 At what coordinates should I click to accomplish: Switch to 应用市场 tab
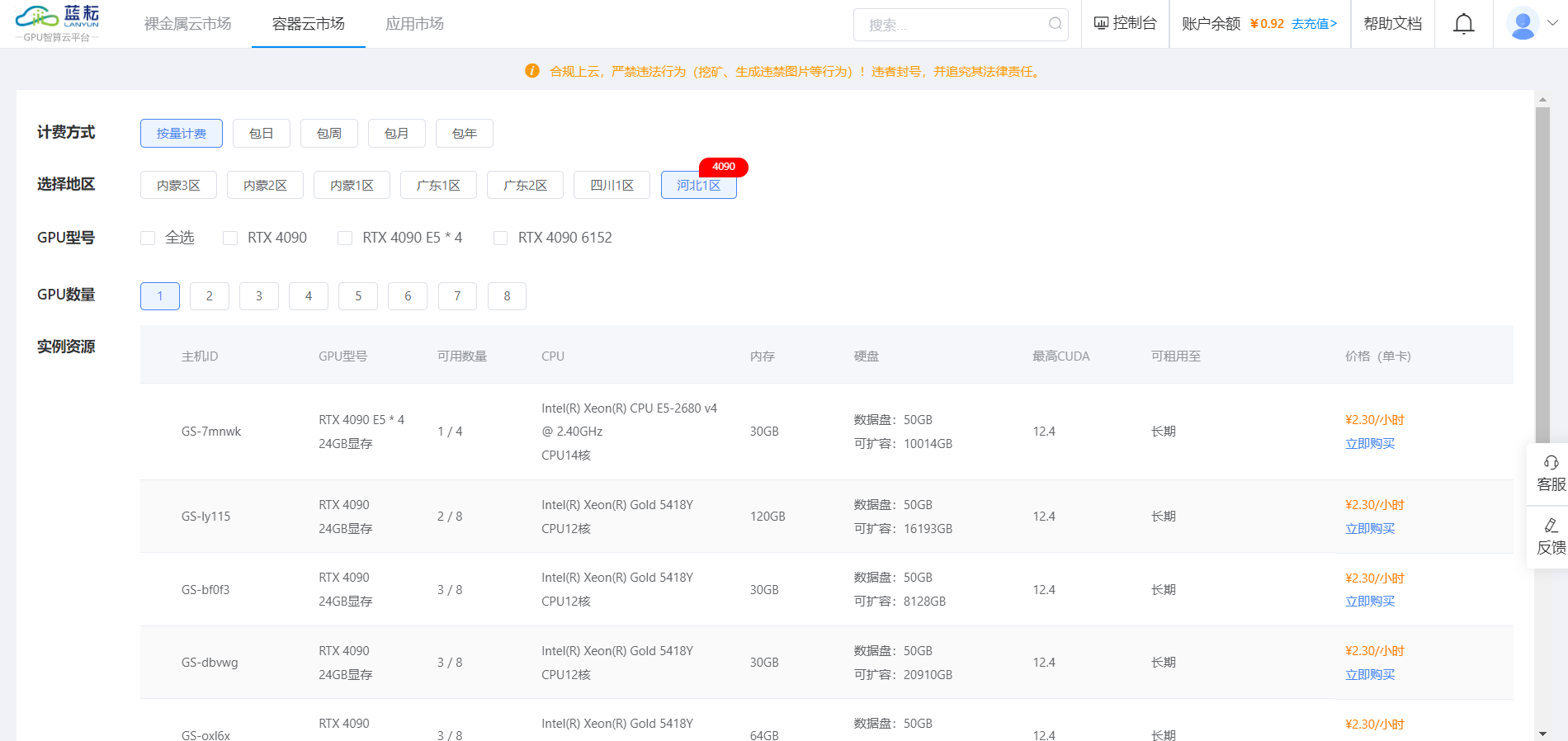[414, 24]
